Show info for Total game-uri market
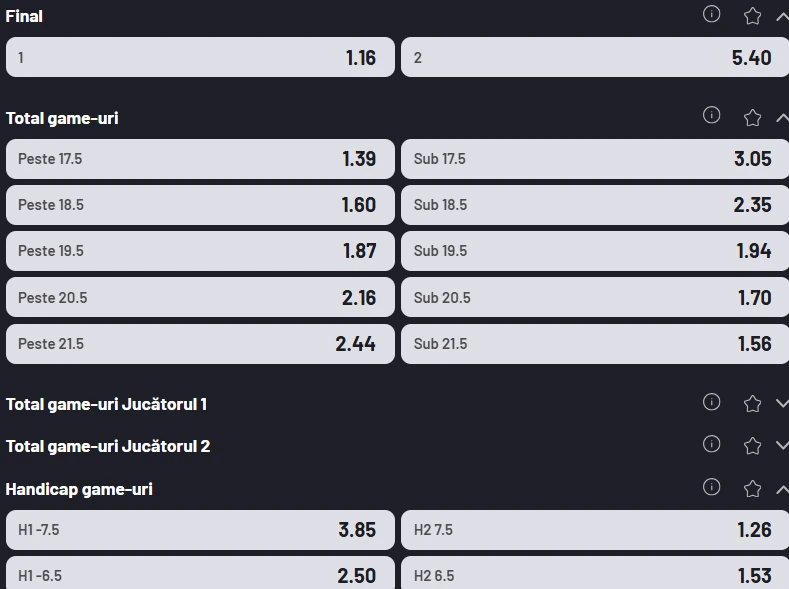This screenshot has height=589, width=789. tap(711, 115)
